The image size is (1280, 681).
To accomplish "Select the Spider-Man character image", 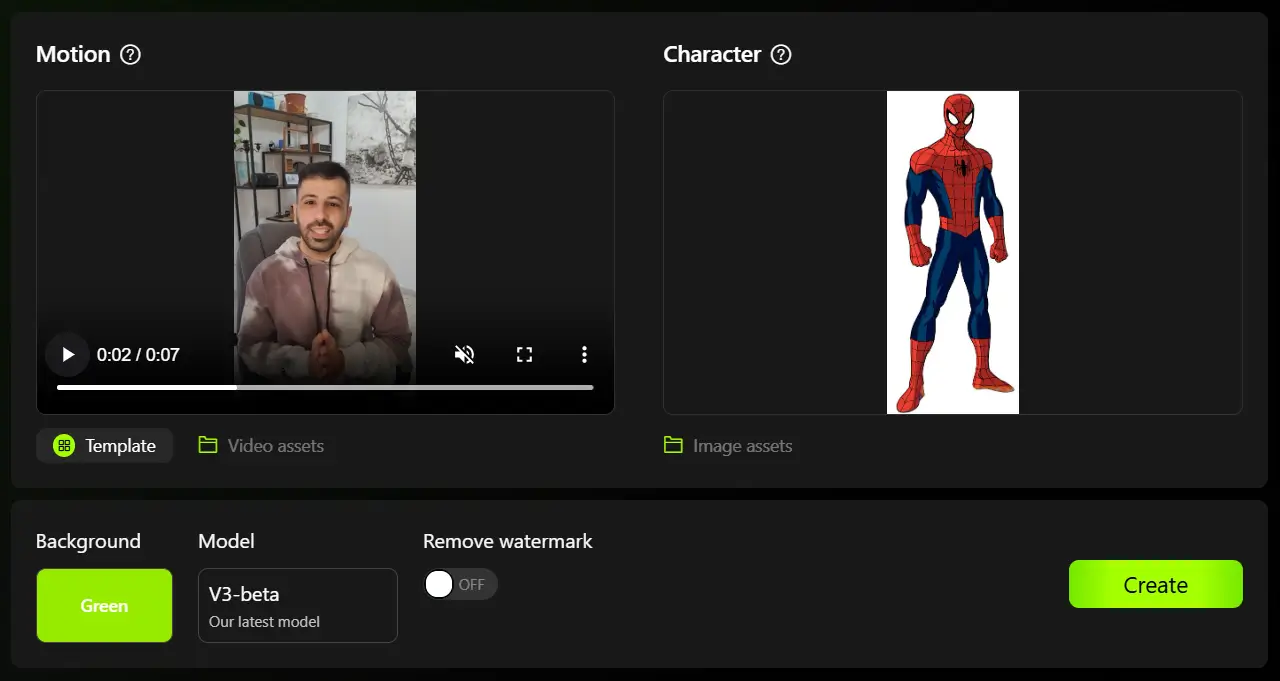I will 953,252.
